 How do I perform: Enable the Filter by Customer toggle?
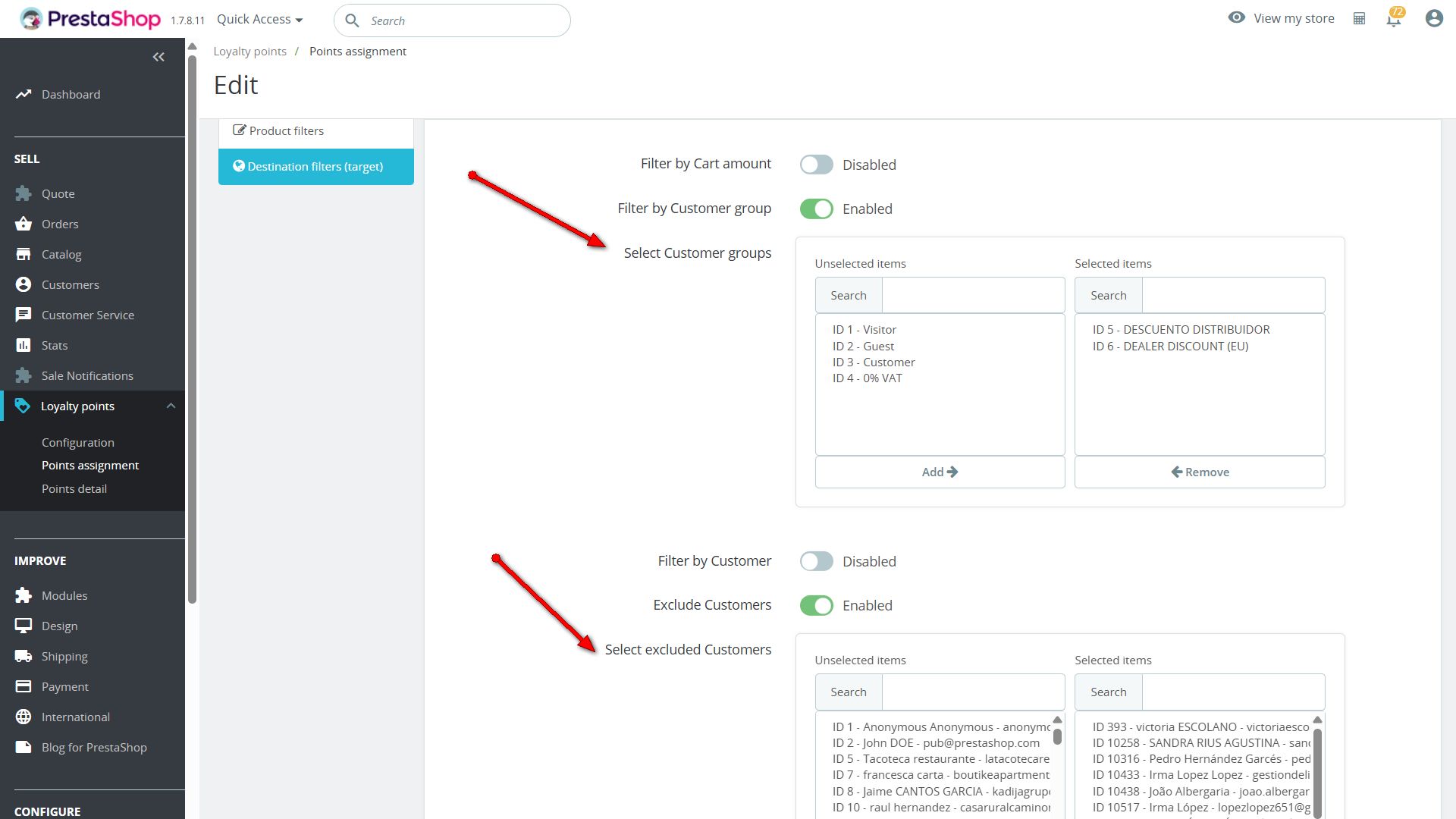coord(816,561)
